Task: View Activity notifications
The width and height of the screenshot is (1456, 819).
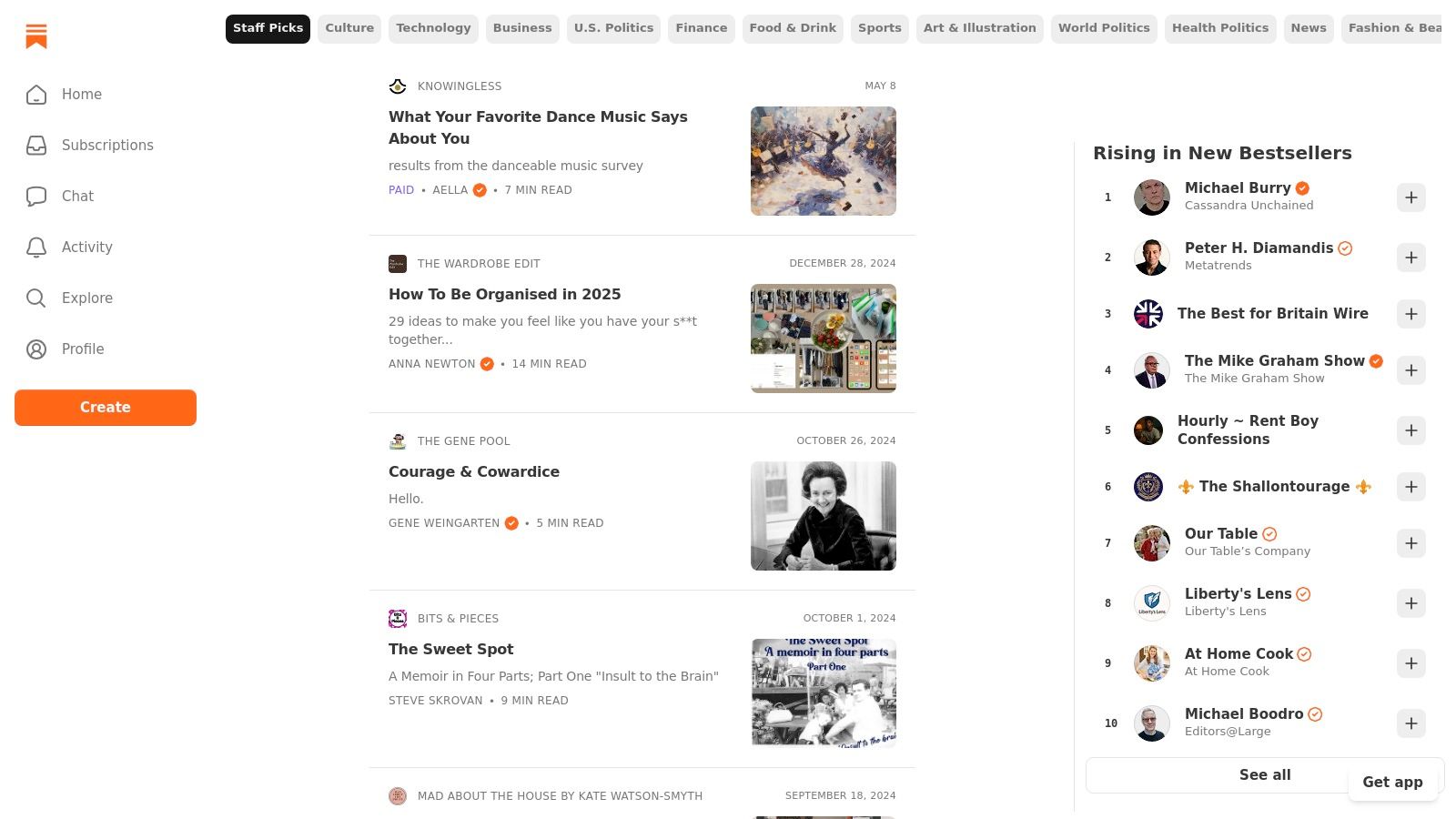Action: coord(86,247)
